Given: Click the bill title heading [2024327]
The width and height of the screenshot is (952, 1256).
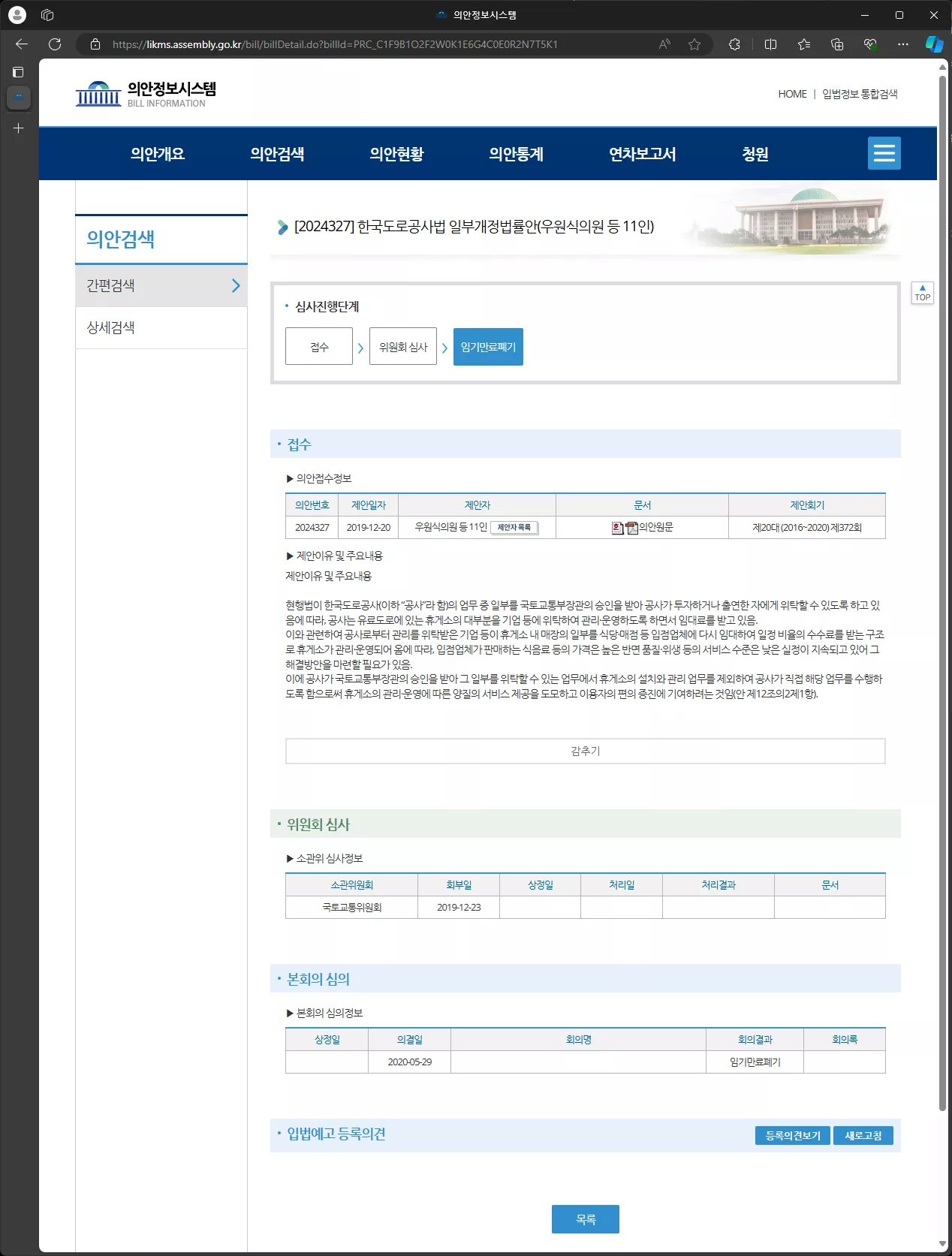Looking at the screenshot, I should click(474, 227).
